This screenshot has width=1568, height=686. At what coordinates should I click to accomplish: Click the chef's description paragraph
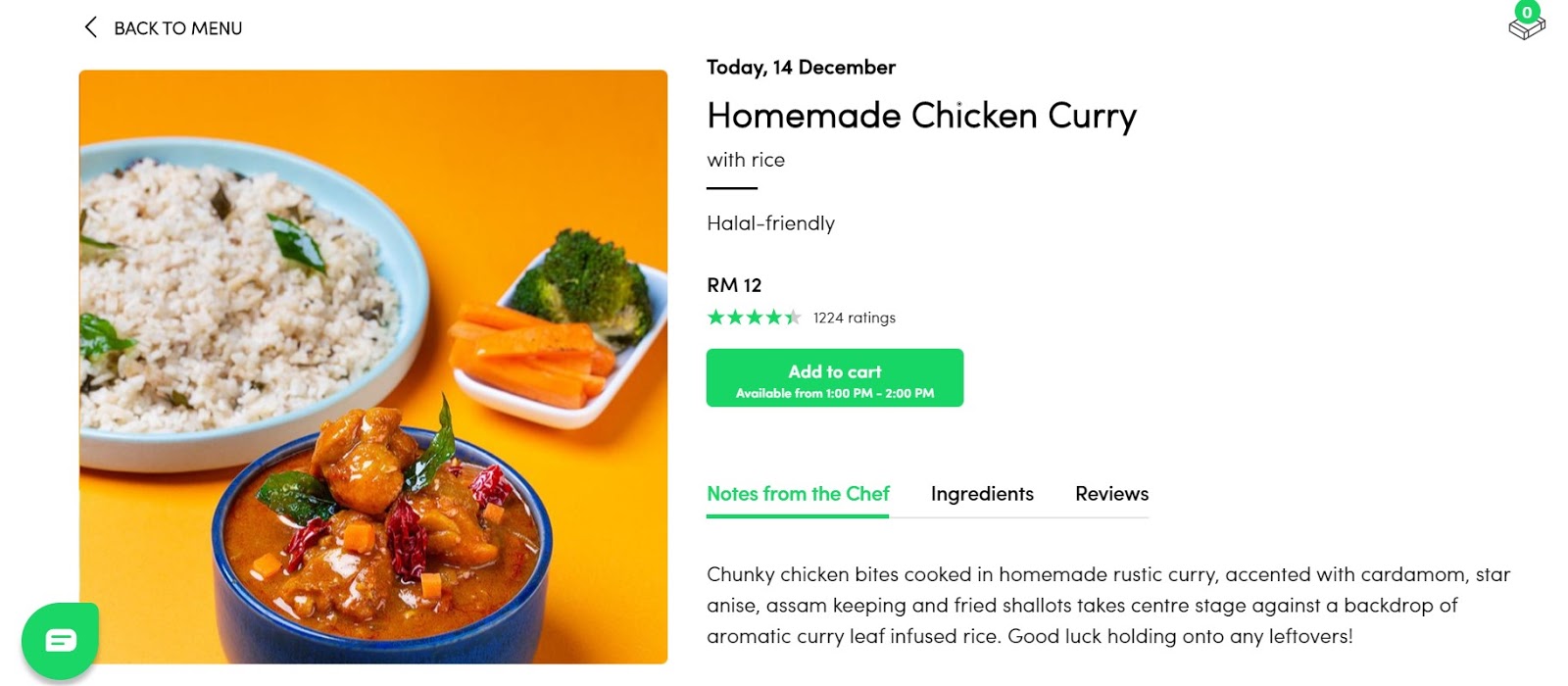click(1107, 605)
